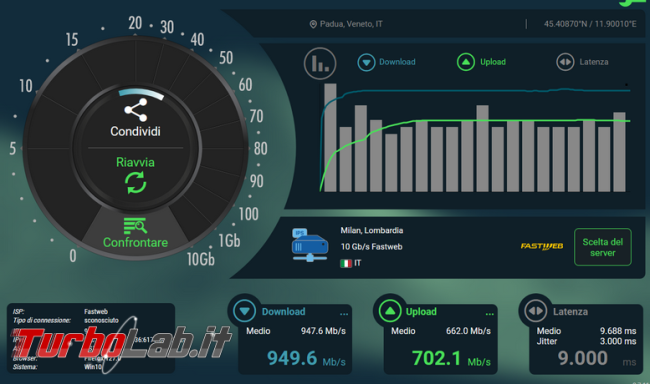Screen dimensions: 650x384
Task: Click the Latenza legend label in graph
Action: tap(594, 62)
